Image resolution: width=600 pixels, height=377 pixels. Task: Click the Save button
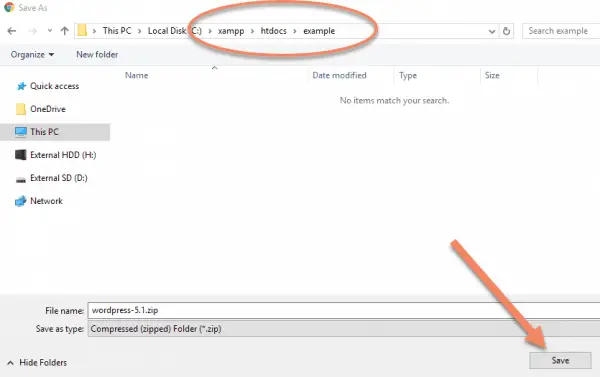tap(560, 361)
